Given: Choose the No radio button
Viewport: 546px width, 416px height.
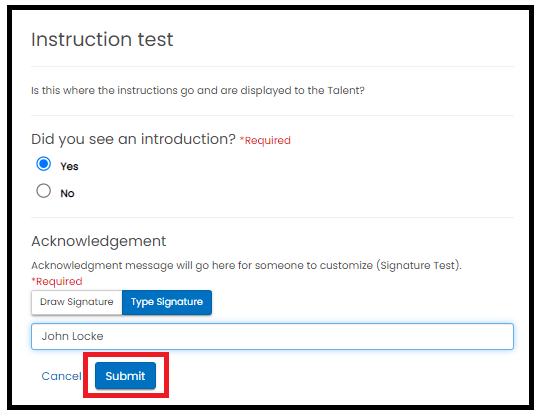Looking at the screenshot, I should pyautogui.click(x=44, y=191).
